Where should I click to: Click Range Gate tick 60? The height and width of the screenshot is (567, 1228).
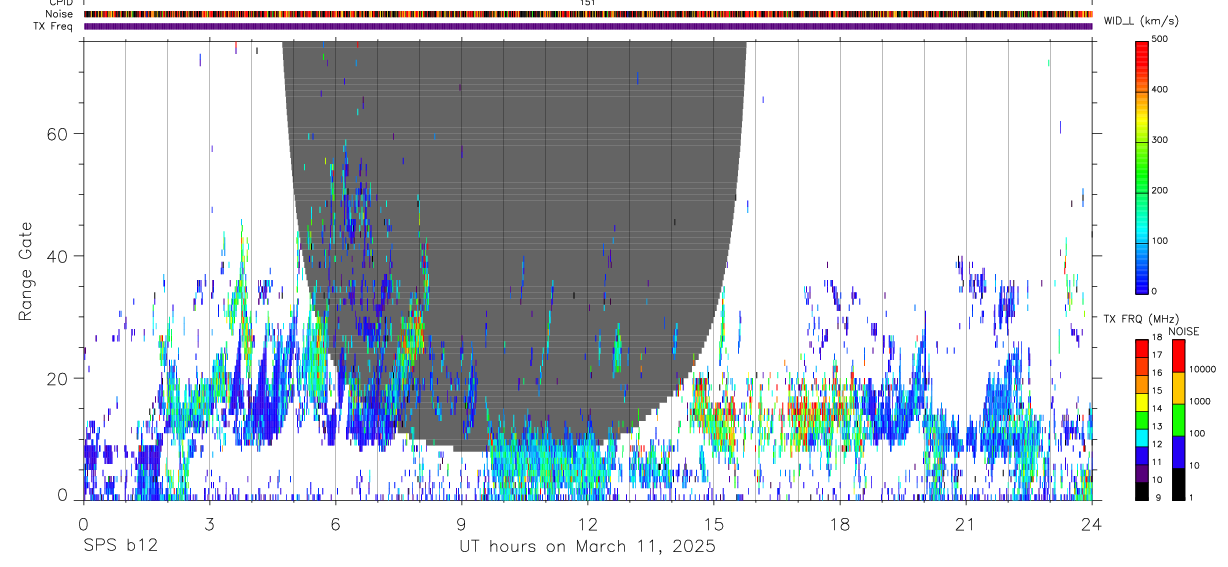(x=59, y=133)
